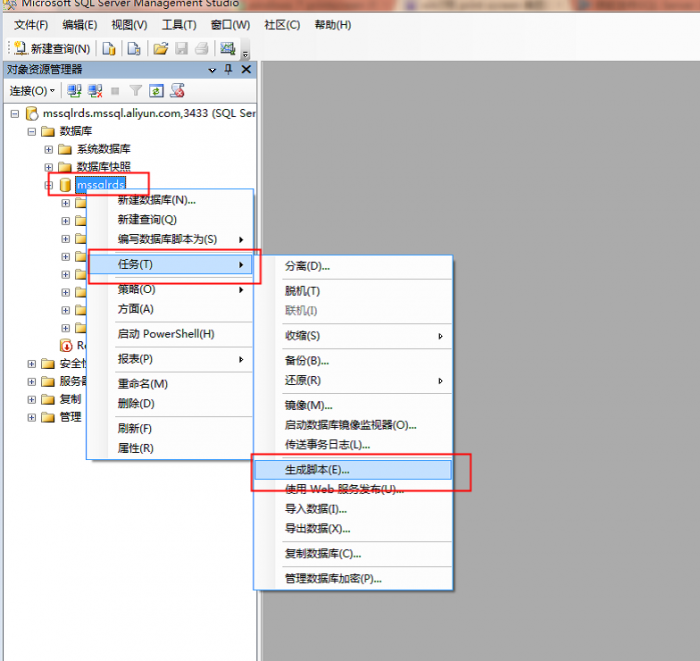Click the Connect Object Explorer icon
Image resolution: width=700 pixels, height=661 pixels.
coord(74,91)
